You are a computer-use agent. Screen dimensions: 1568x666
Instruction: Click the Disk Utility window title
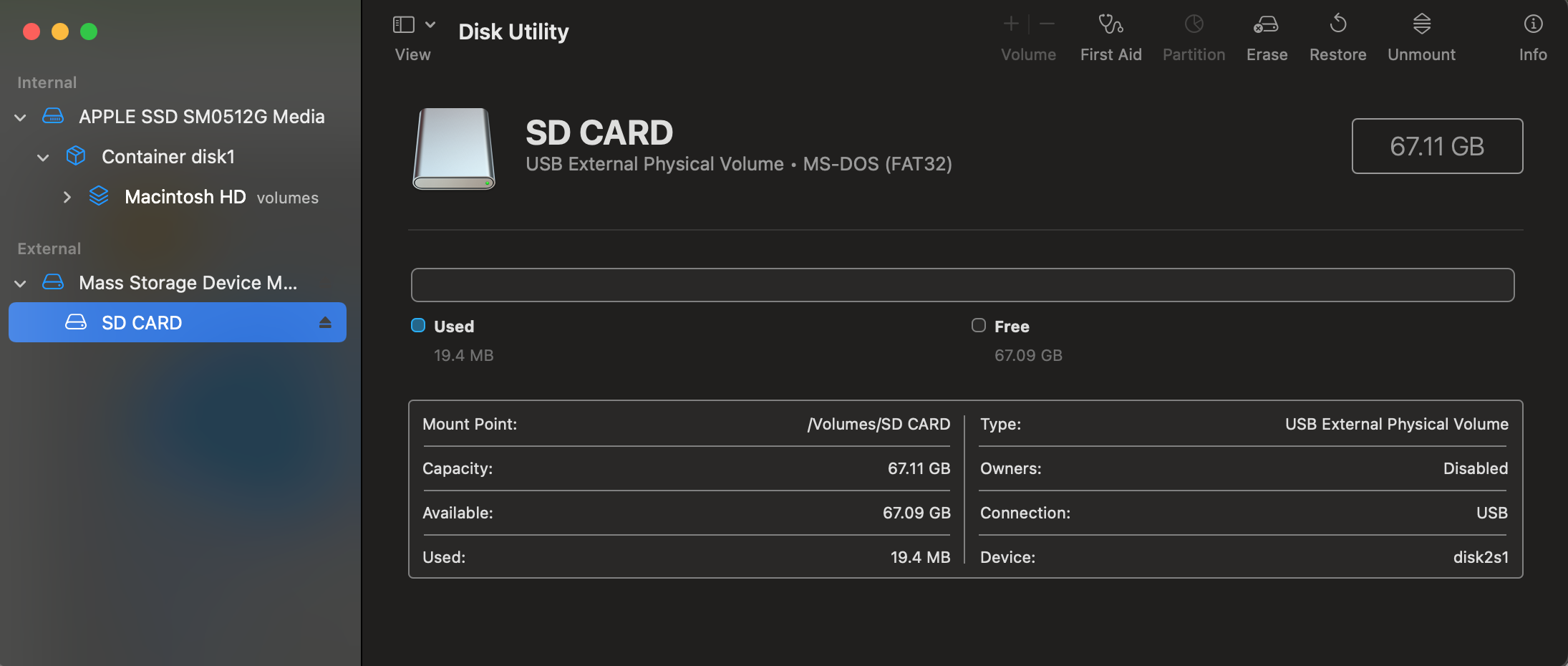pos(513,32)
